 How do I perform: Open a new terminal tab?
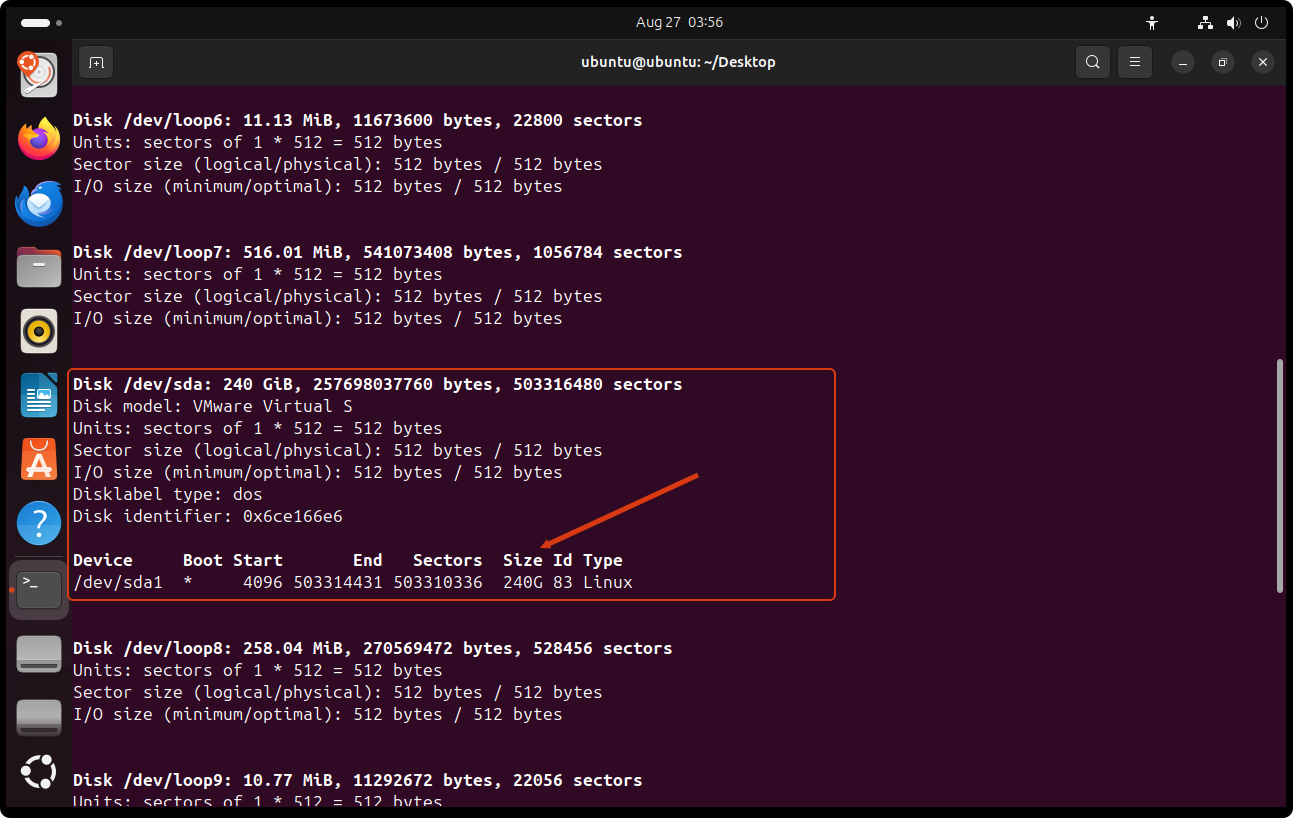(x=96, y=62)
